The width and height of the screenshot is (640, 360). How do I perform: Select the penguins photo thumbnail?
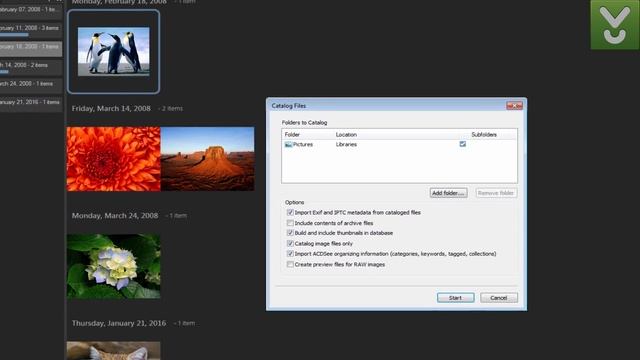[113, 51]
